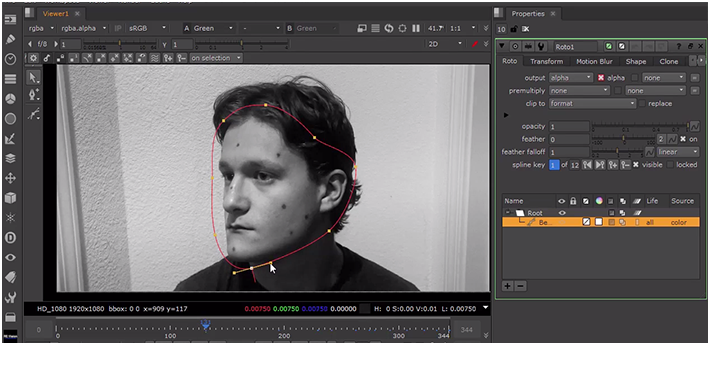Choose the Bezier points tool below the Select tool
Viewport: 710px width, 366px height.
pos(33,95)
